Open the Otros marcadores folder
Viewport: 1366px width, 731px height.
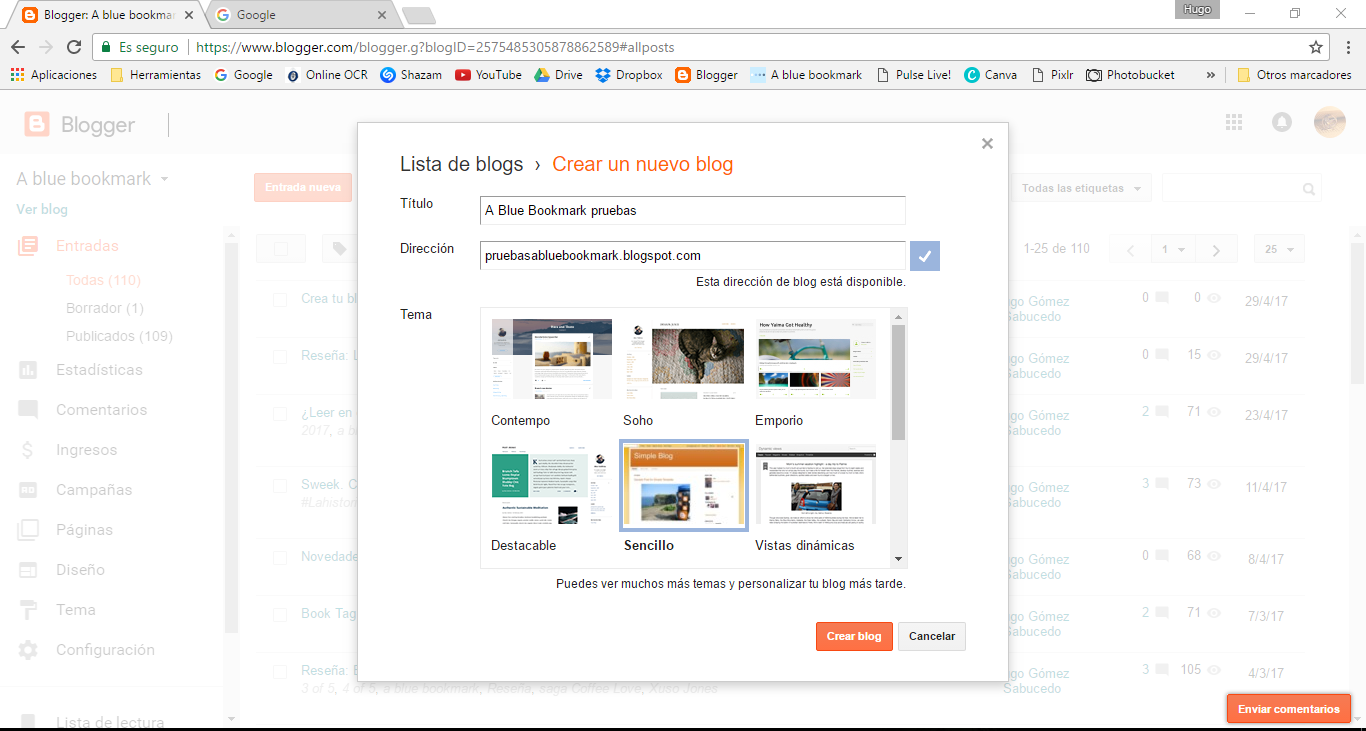coord(1294,75)
